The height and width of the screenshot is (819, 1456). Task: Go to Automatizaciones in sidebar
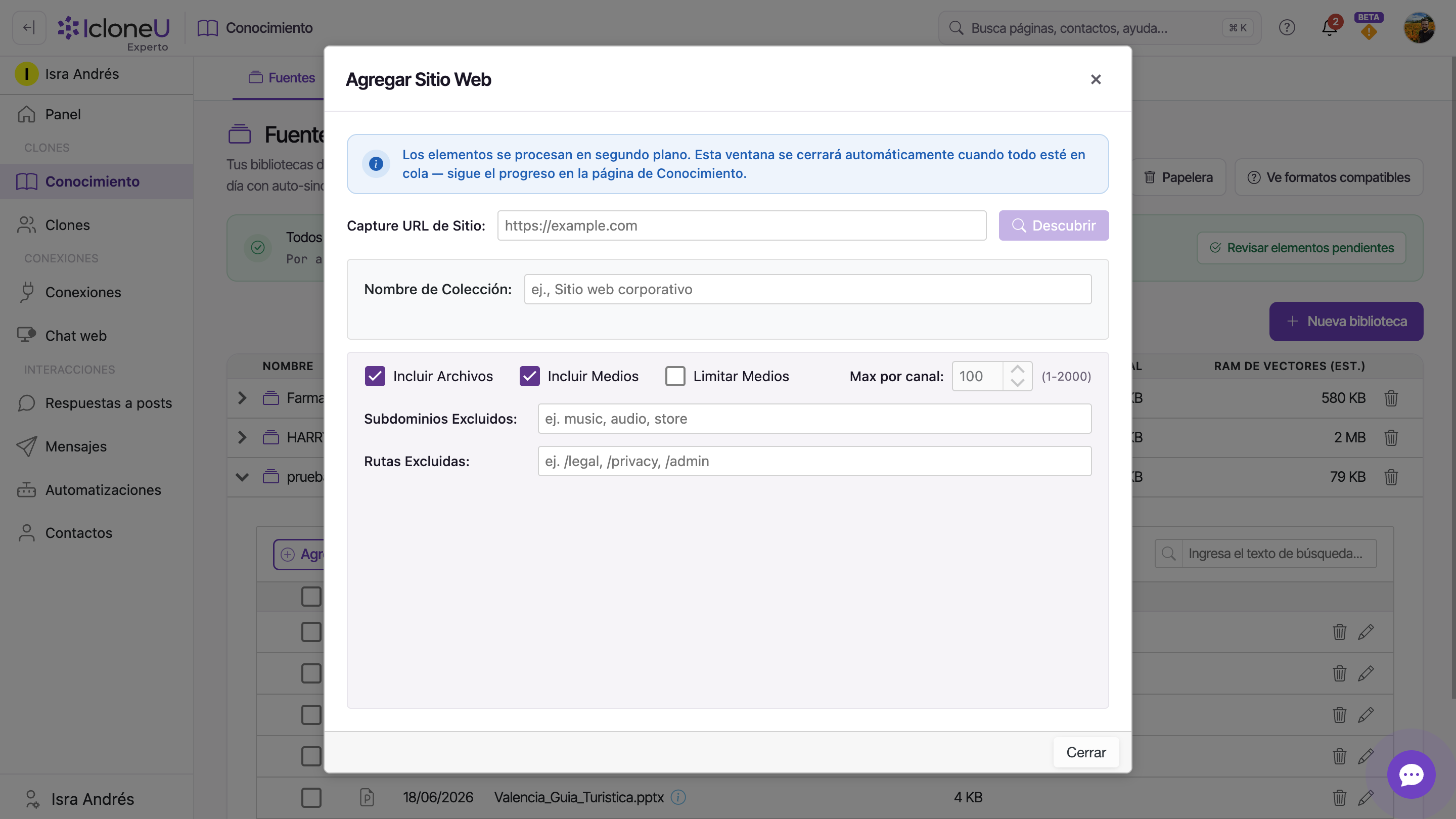(x=103, y=489)
